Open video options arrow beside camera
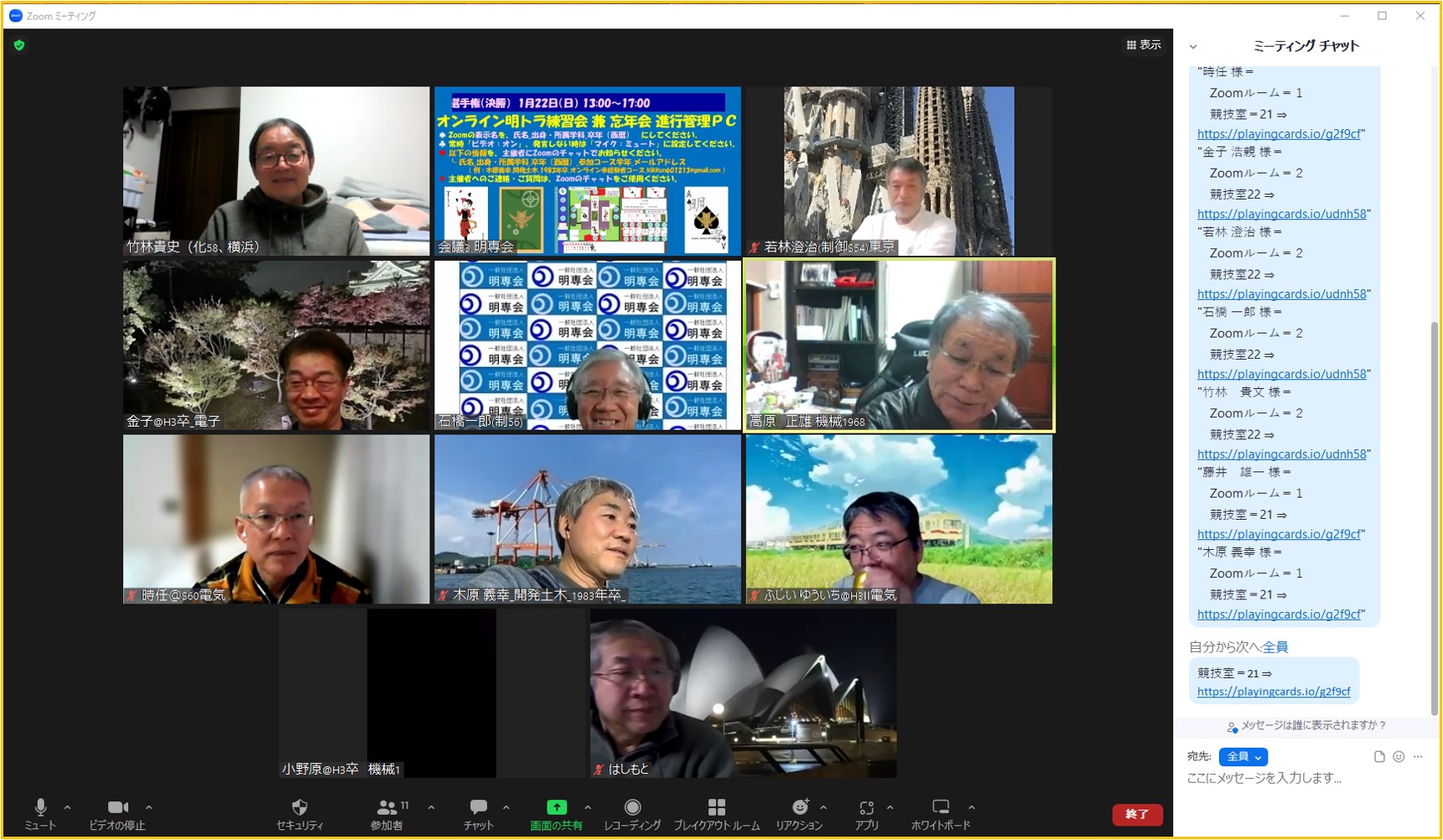This screenshot has height=840, width=1443. (148, 807)
